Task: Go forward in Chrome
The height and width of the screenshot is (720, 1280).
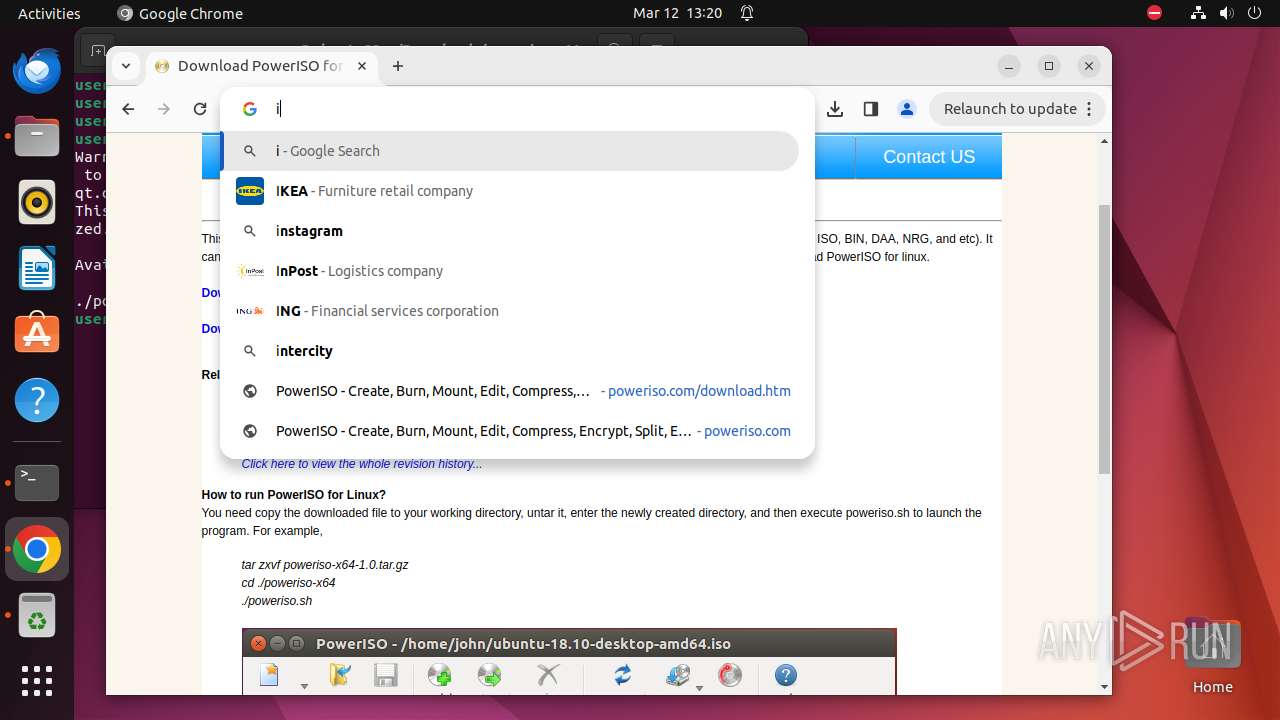Action: point(164,109)
